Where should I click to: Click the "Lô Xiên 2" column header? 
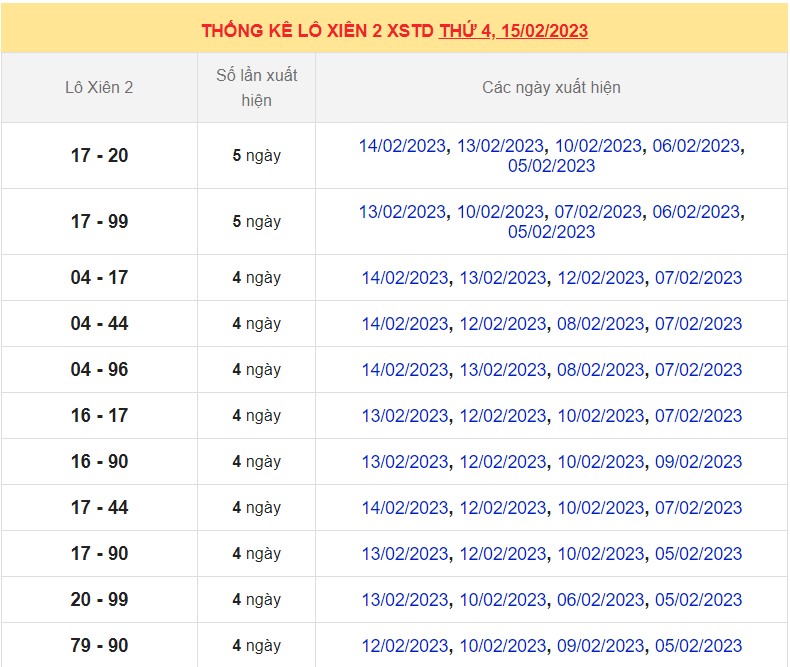point(99,88)
